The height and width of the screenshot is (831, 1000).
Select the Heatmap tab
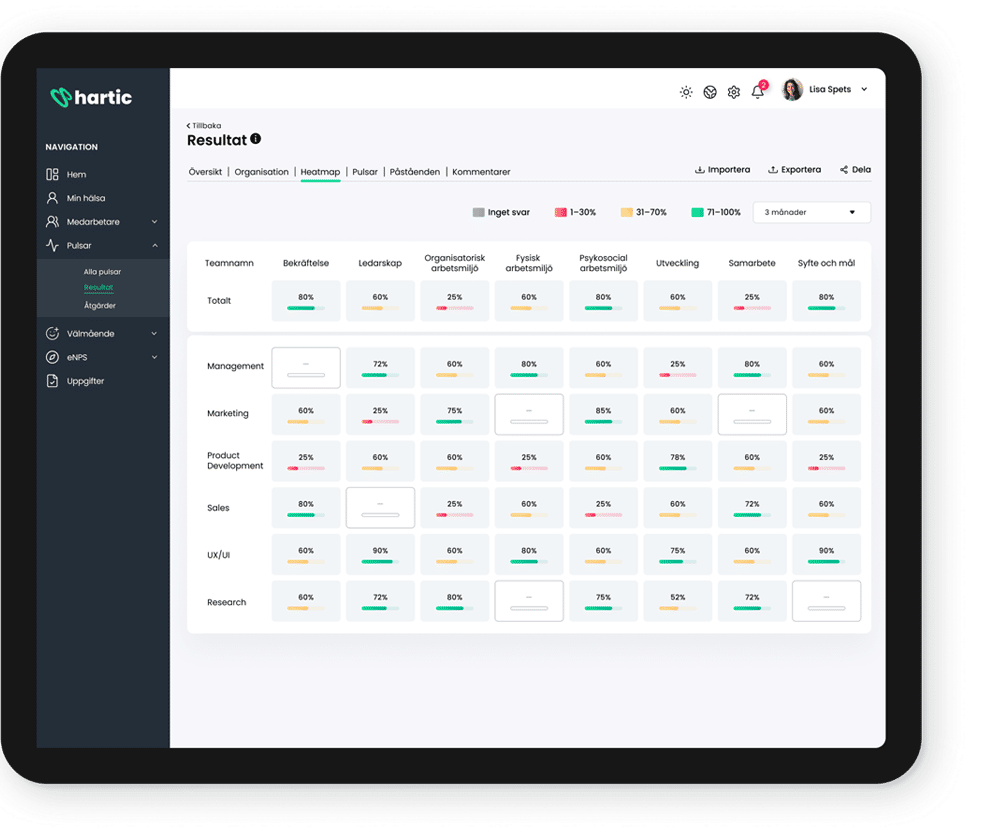coord(320,172)
